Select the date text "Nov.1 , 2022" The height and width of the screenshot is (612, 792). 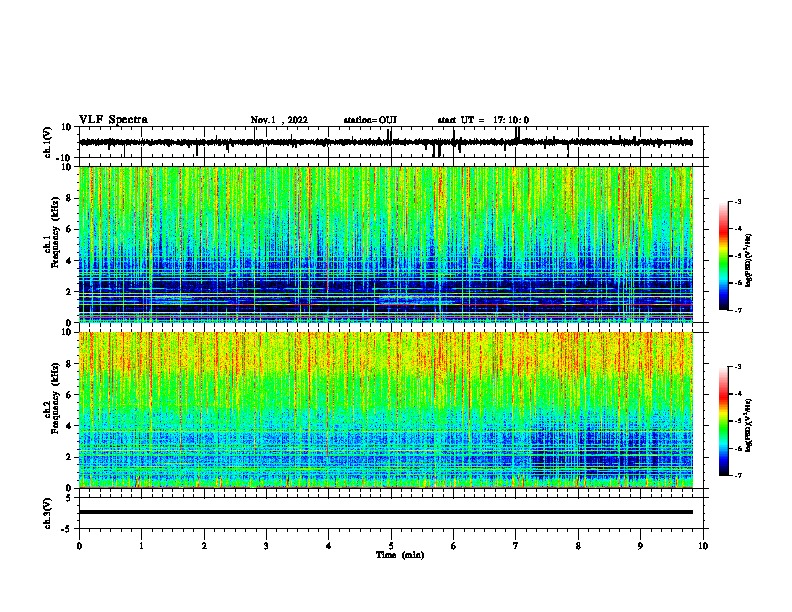(x=279, y=120)
